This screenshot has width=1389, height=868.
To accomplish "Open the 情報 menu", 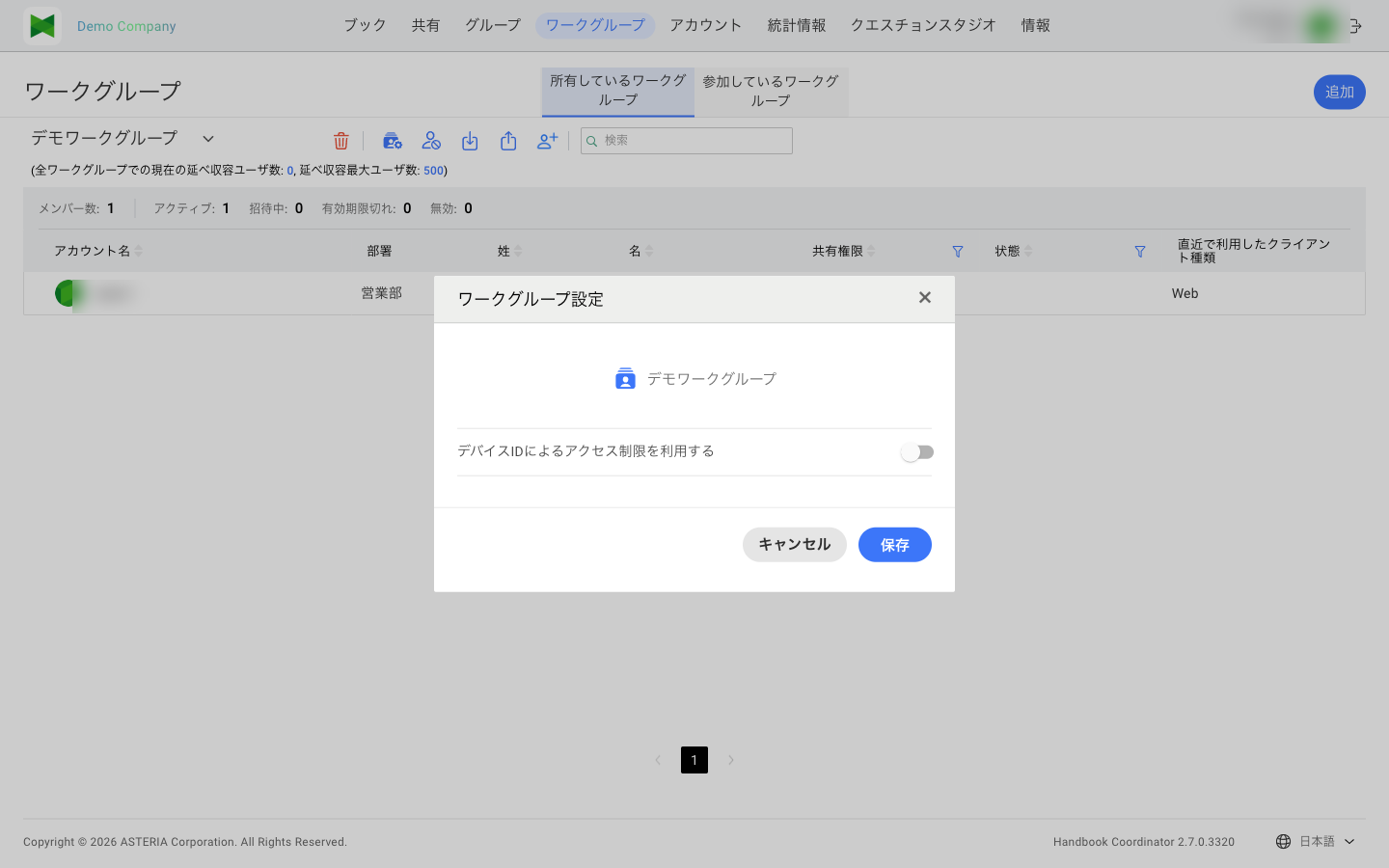I will point(1036,25).
